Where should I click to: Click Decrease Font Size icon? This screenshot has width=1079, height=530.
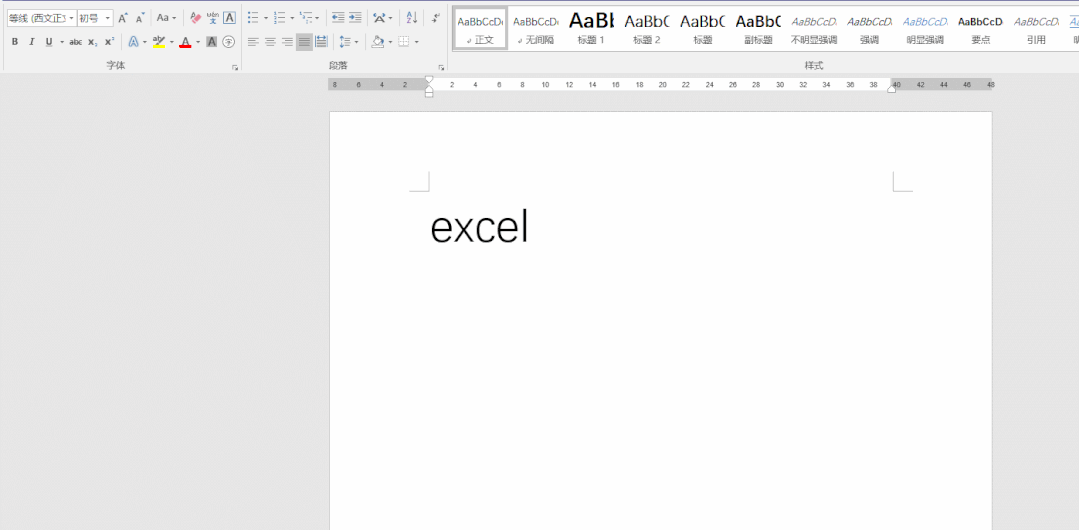coord(140,18)
